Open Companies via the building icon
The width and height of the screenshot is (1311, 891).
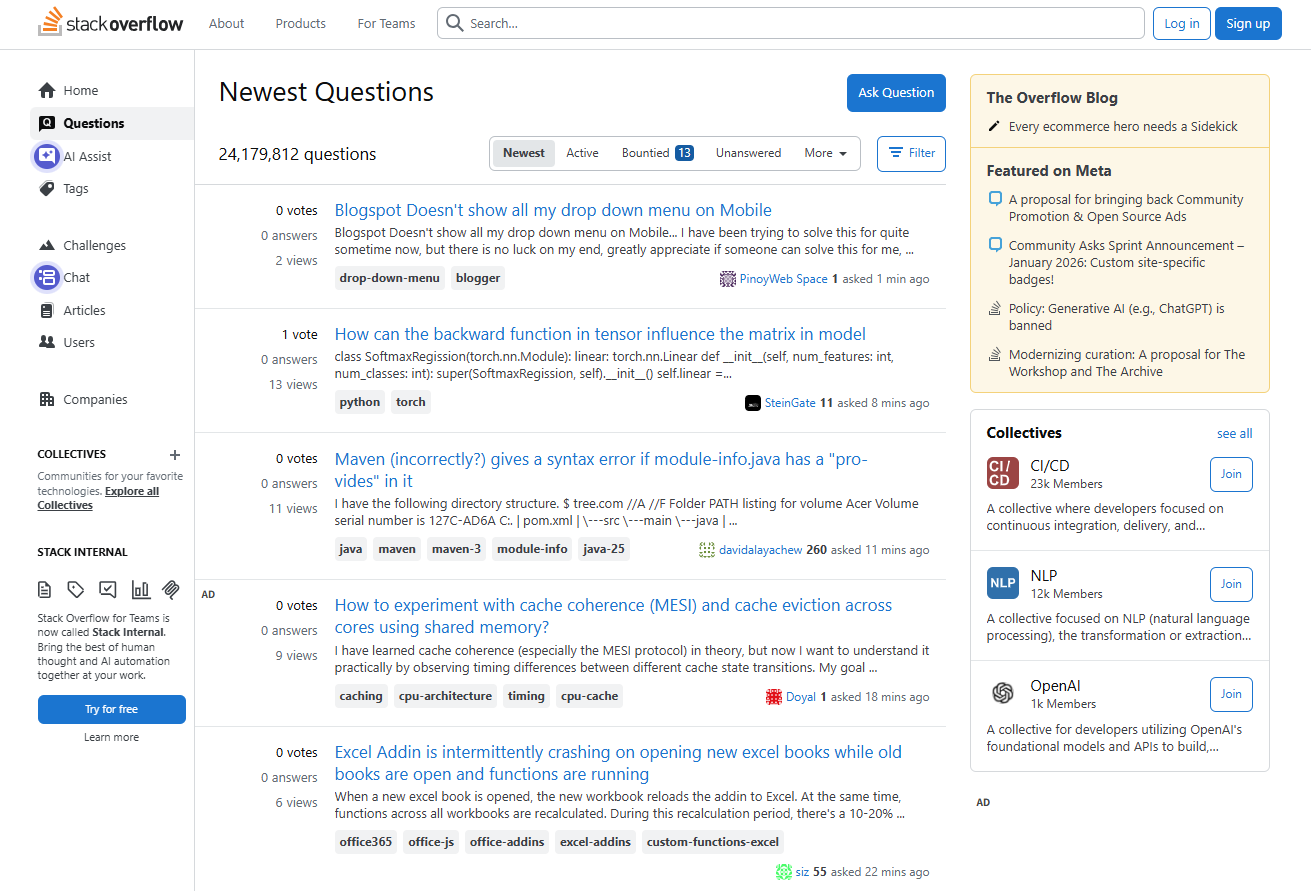(x=46, y=399)
